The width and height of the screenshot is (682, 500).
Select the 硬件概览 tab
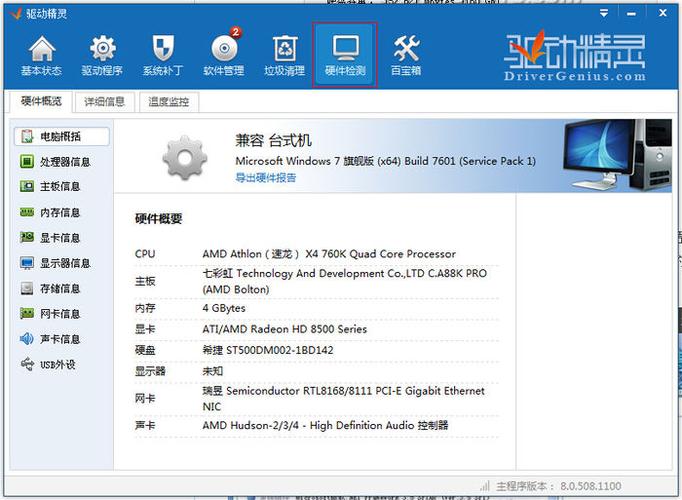pos(41,102)
